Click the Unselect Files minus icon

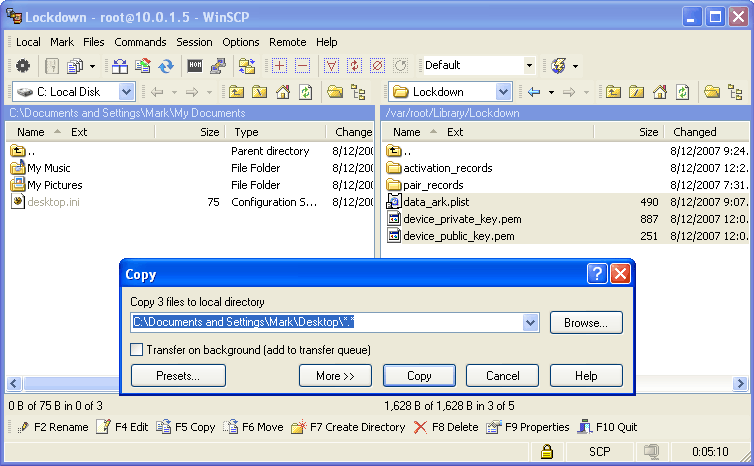tap(302, 65)
